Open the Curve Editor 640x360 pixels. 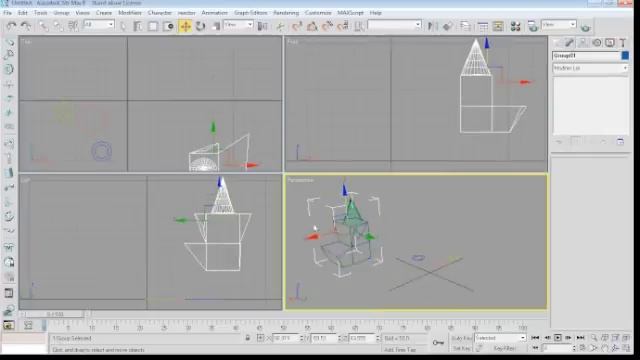click(483, 27)
